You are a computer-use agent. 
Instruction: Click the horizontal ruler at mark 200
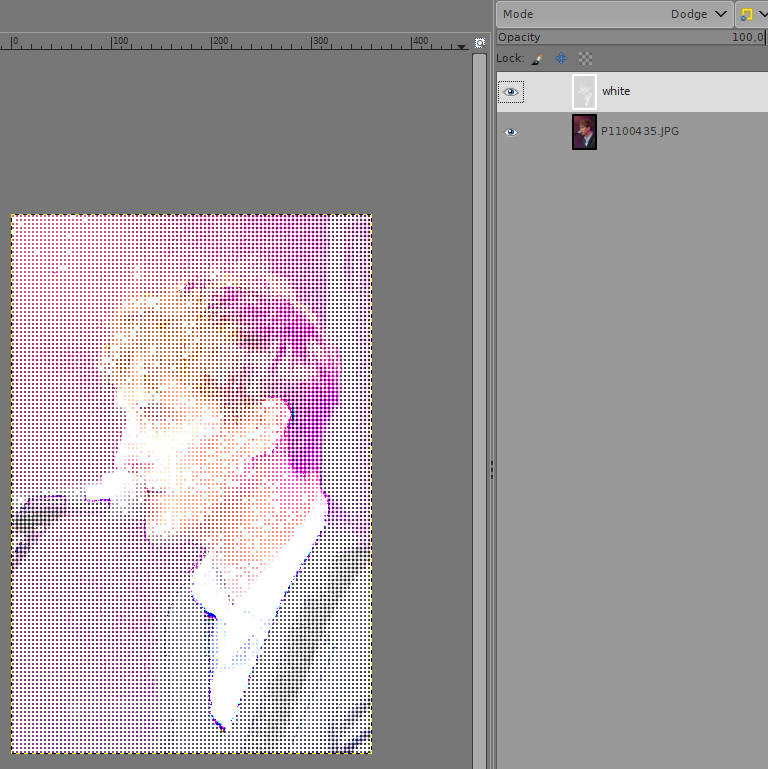coord(212,41)
